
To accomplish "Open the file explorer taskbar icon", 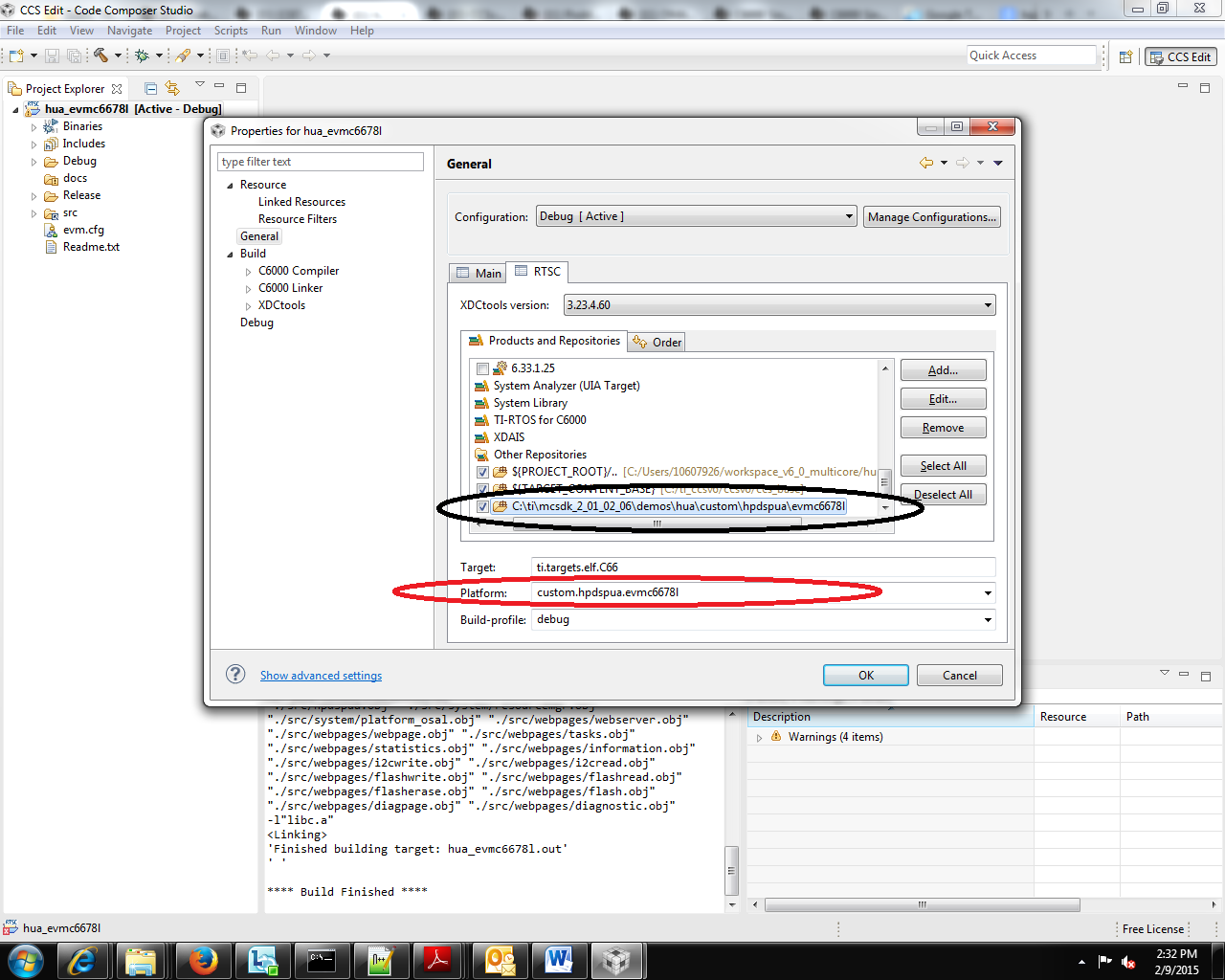I will 142,960.
